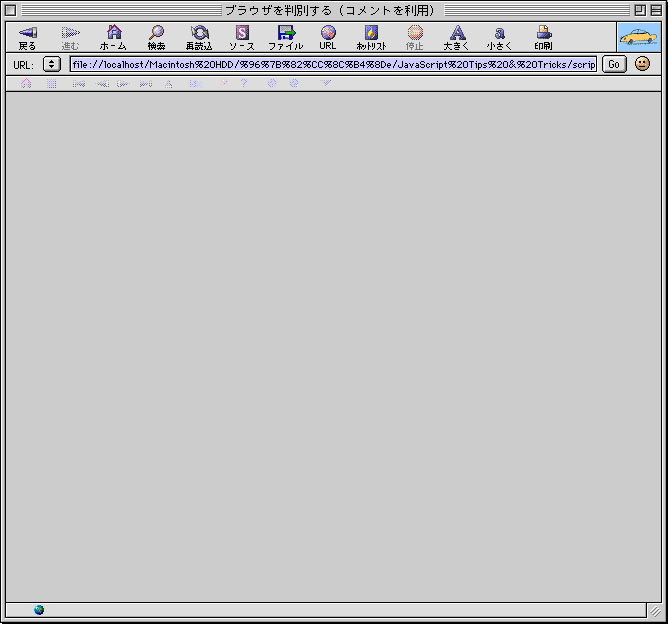
Task: Increase text size with 大きく
Action: [457, 37]
